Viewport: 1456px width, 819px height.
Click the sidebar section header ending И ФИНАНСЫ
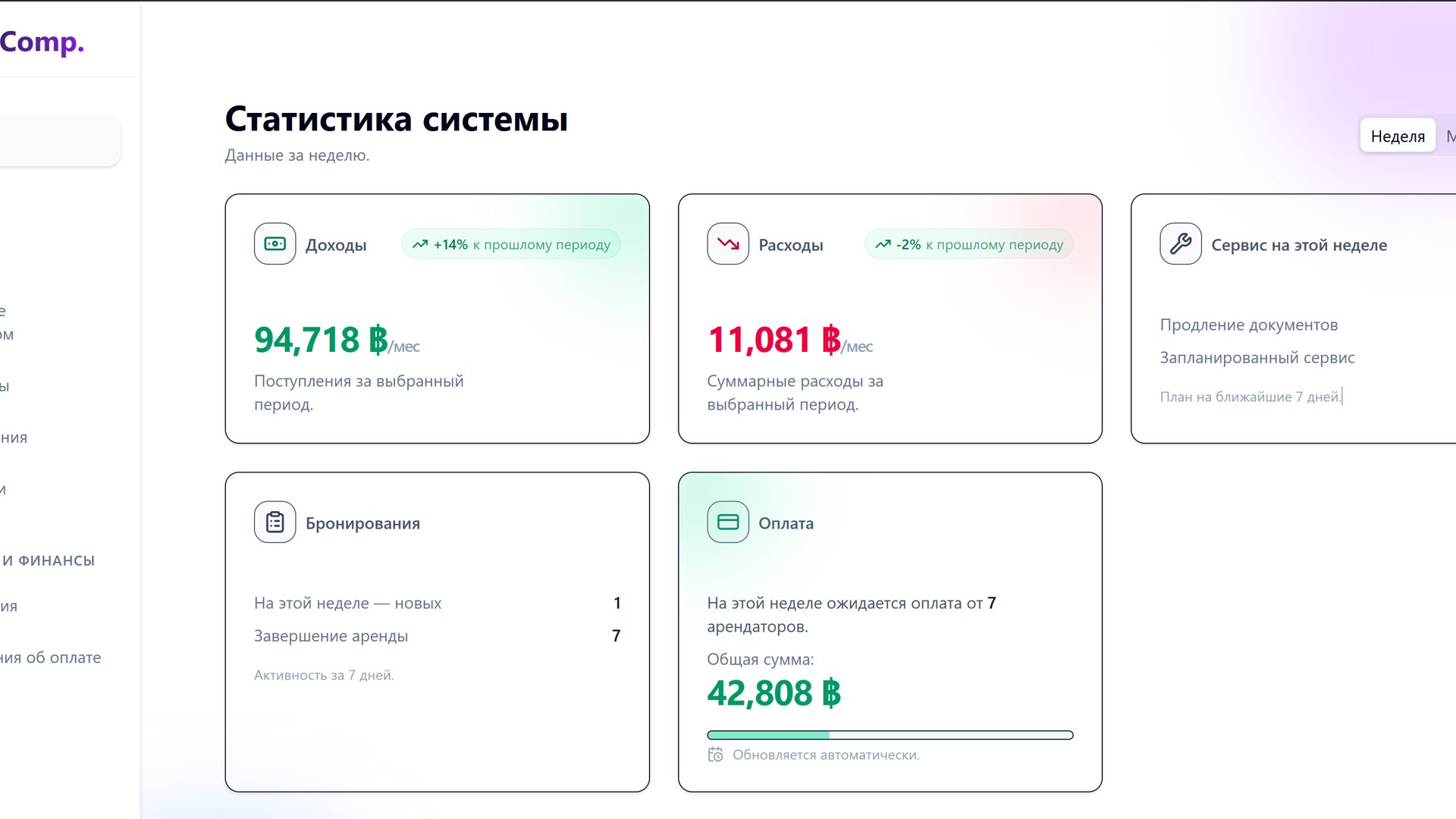[48, 560]
